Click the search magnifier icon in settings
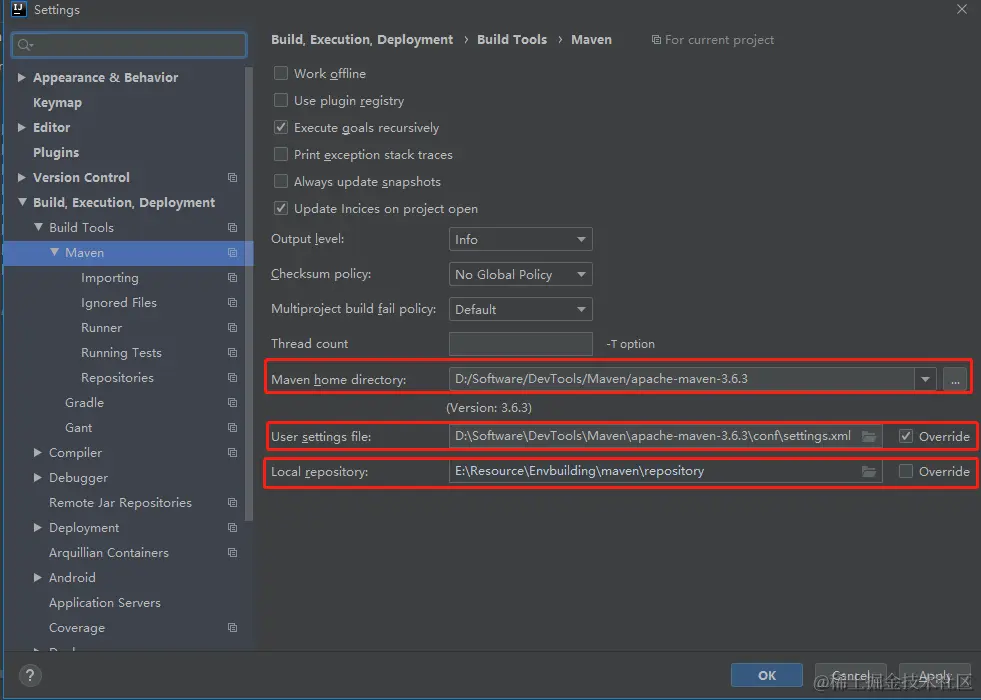This screenshot has width=981, height=700. 25,45
